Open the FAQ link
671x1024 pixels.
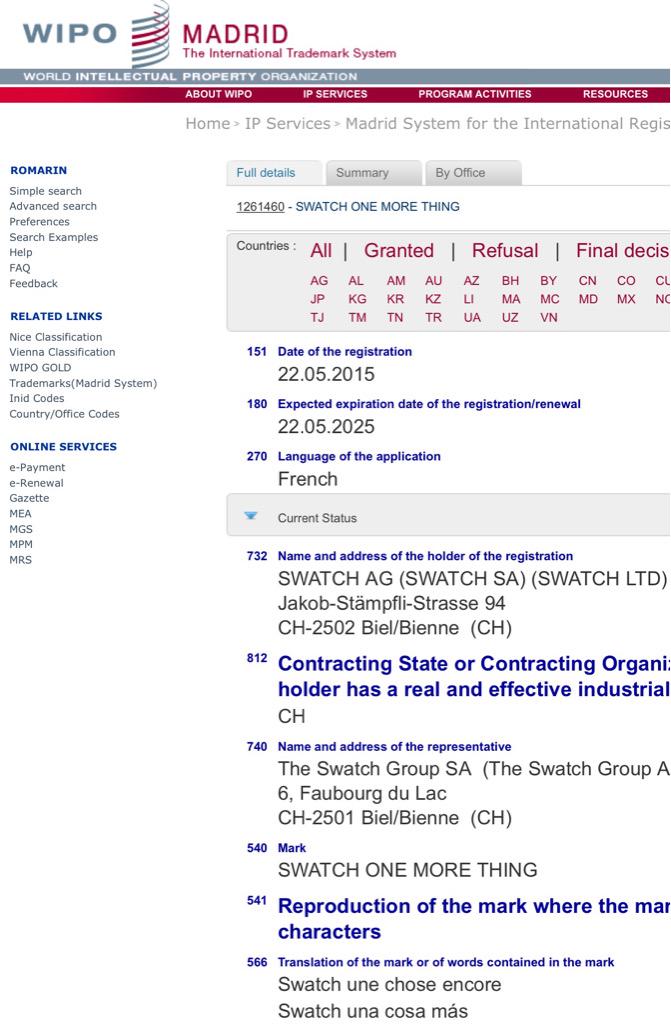(x=20, y=268)
